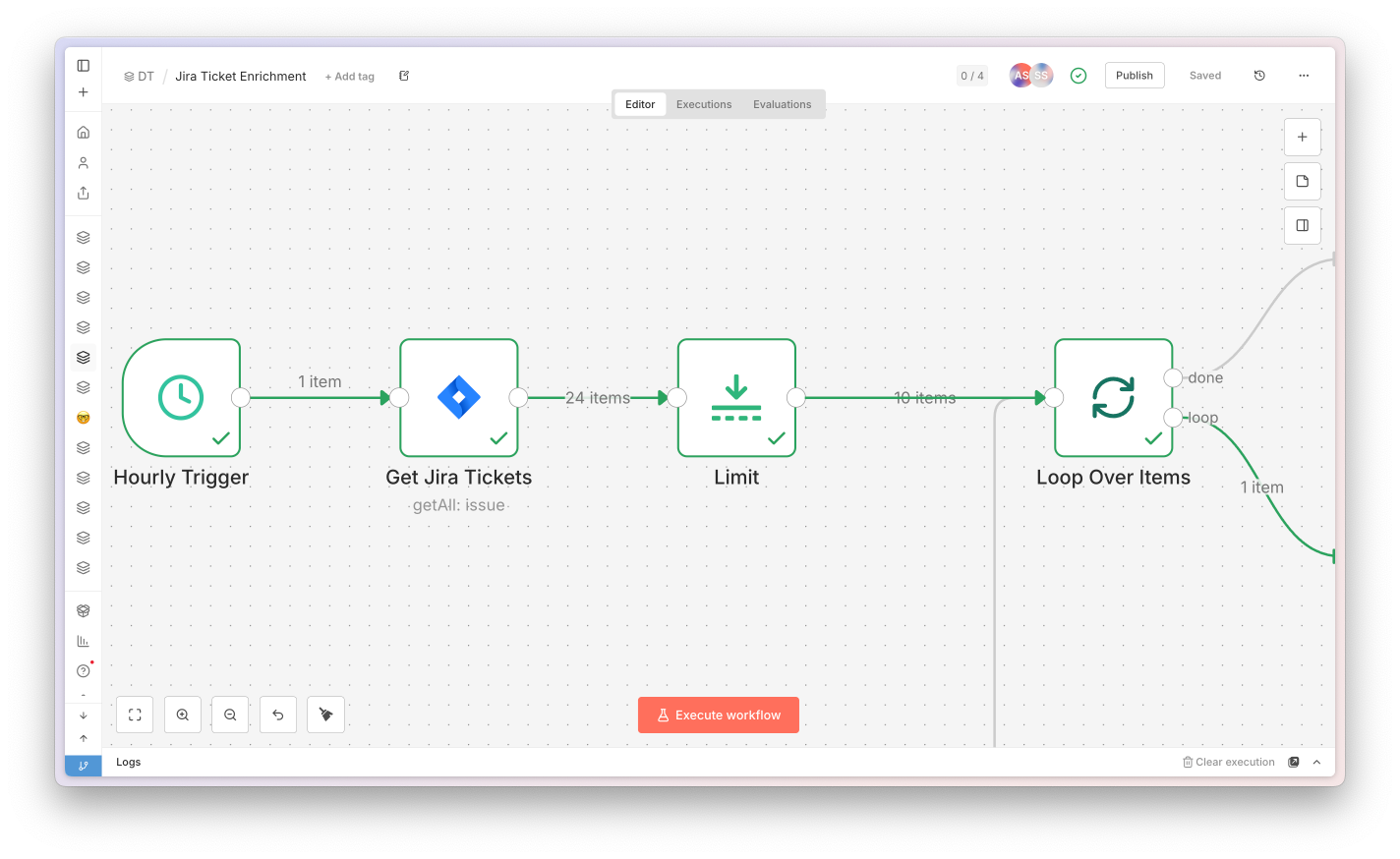Open workflow version history clock icon
The height and width of the screenshot is (859, 1400).
[x=1259, y=76]
